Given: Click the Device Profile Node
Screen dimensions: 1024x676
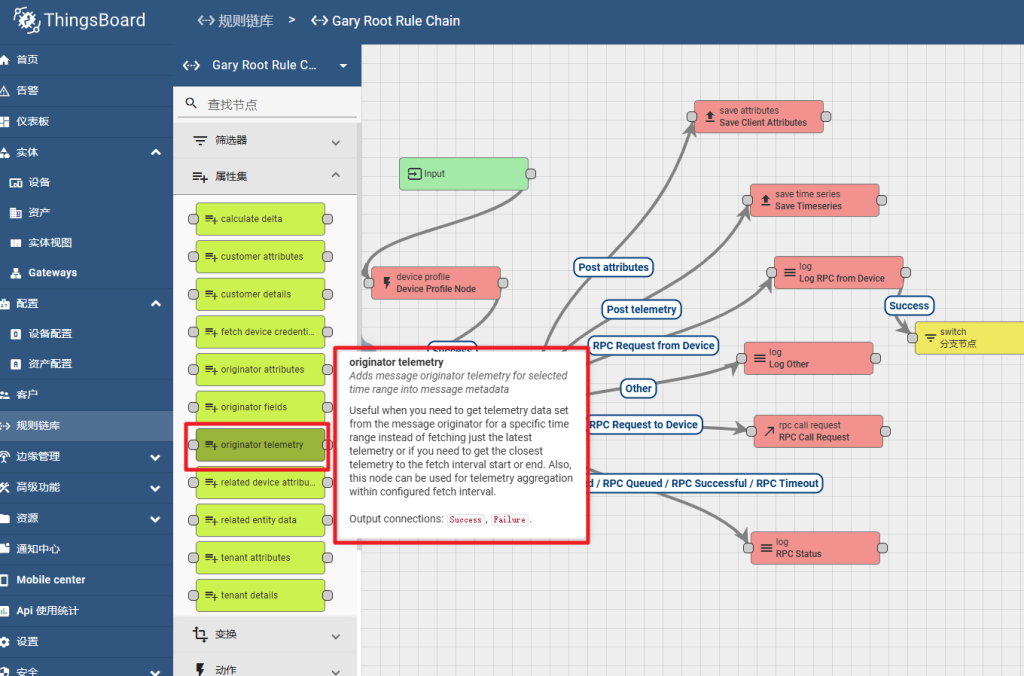Looking at the screenshot, I should tap(436, 283).
